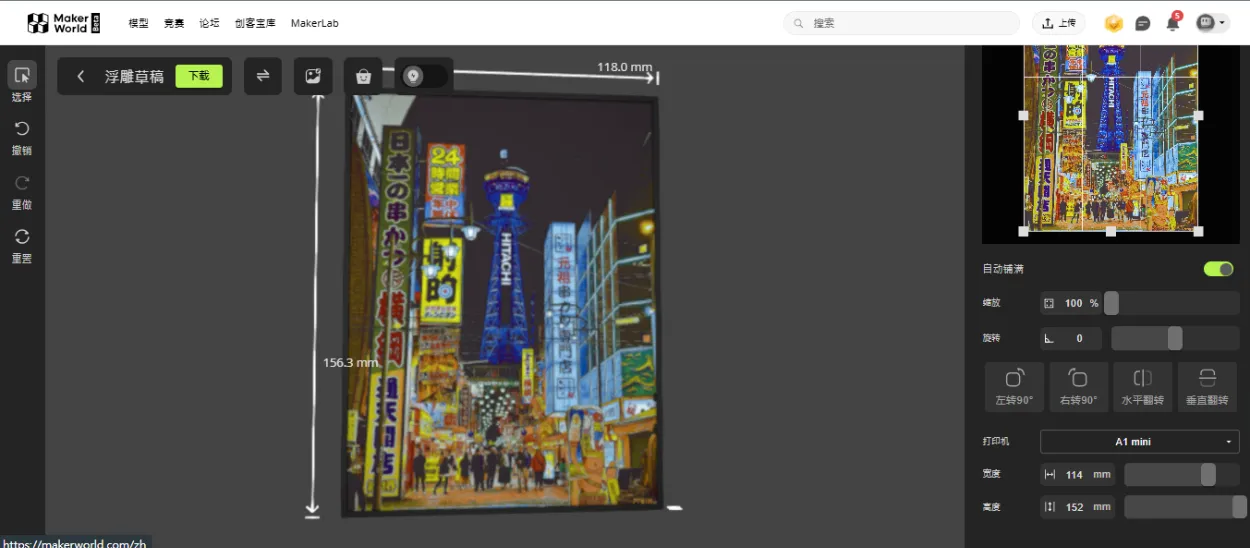Open the 论坛 menu
Viewport: 1250px width, 548px height.
[209, 23]
